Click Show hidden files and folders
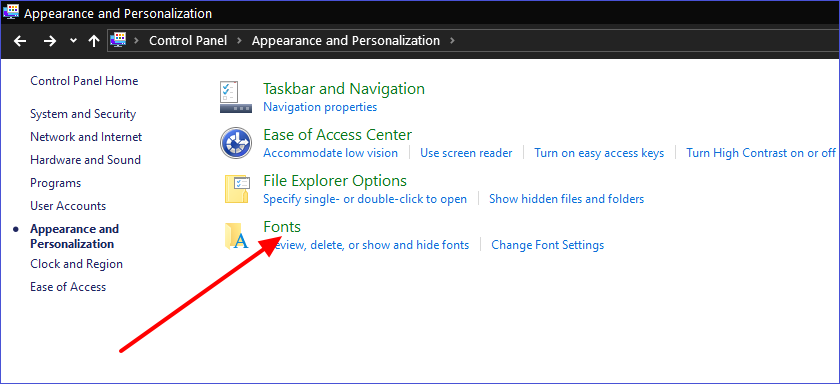840x384 pixels. point(566,199)
